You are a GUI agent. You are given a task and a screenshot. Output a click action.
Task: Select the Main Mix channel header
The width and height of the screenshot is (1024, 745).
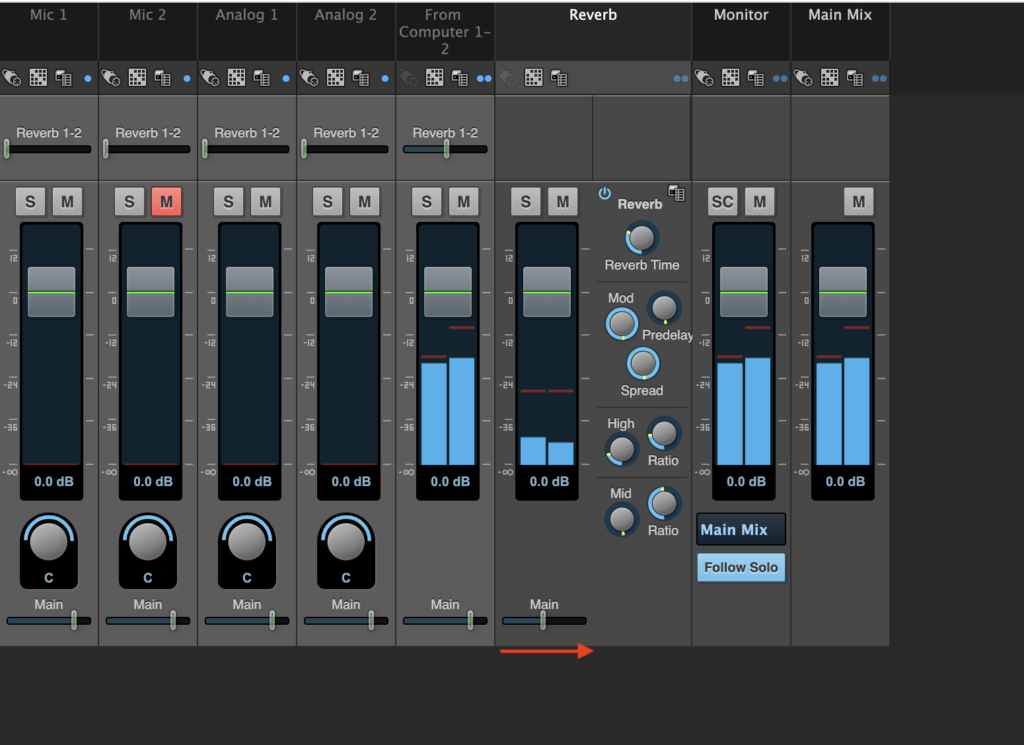pyautogui.click(x=840, y=15)
